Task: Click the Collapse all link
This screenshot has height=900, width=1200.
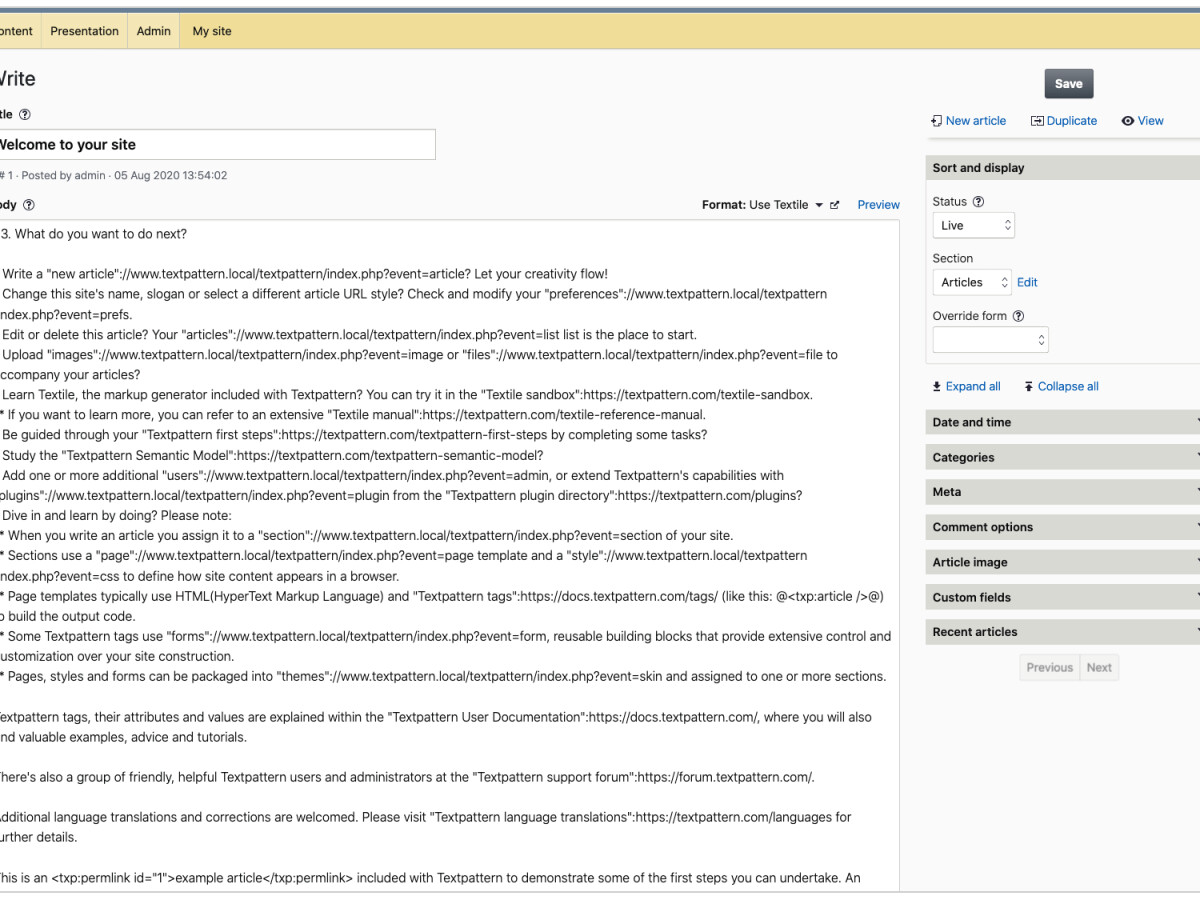Action: (1061, 387)
